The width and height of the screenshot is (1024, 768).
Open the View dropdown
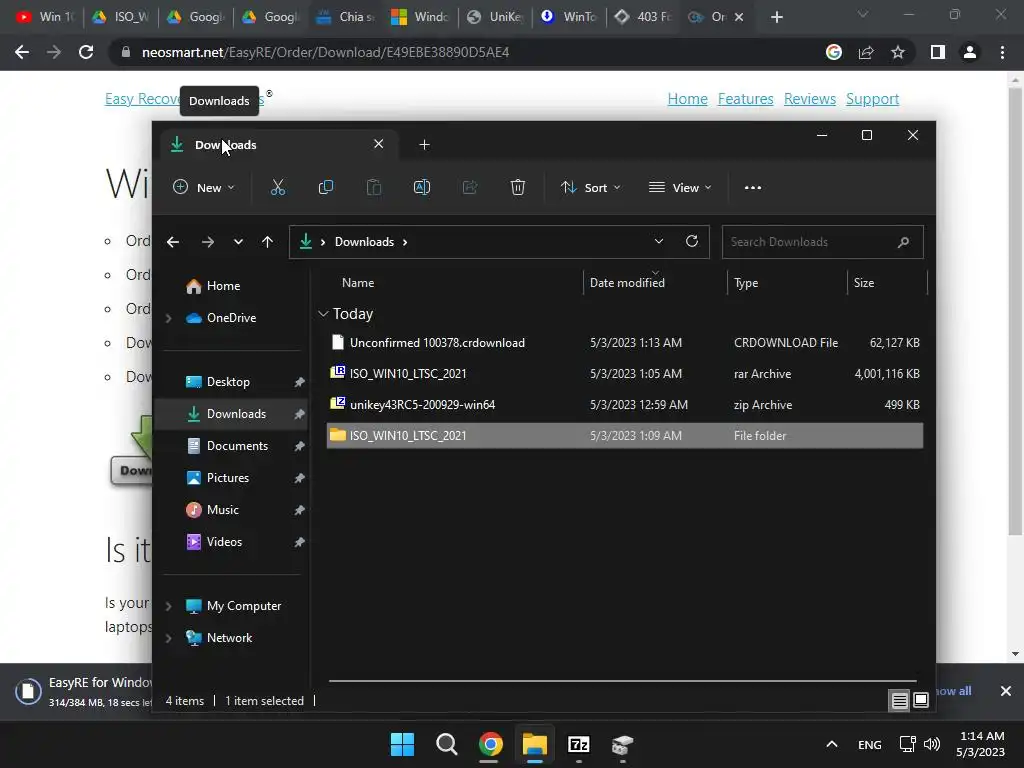pos(680,187)
